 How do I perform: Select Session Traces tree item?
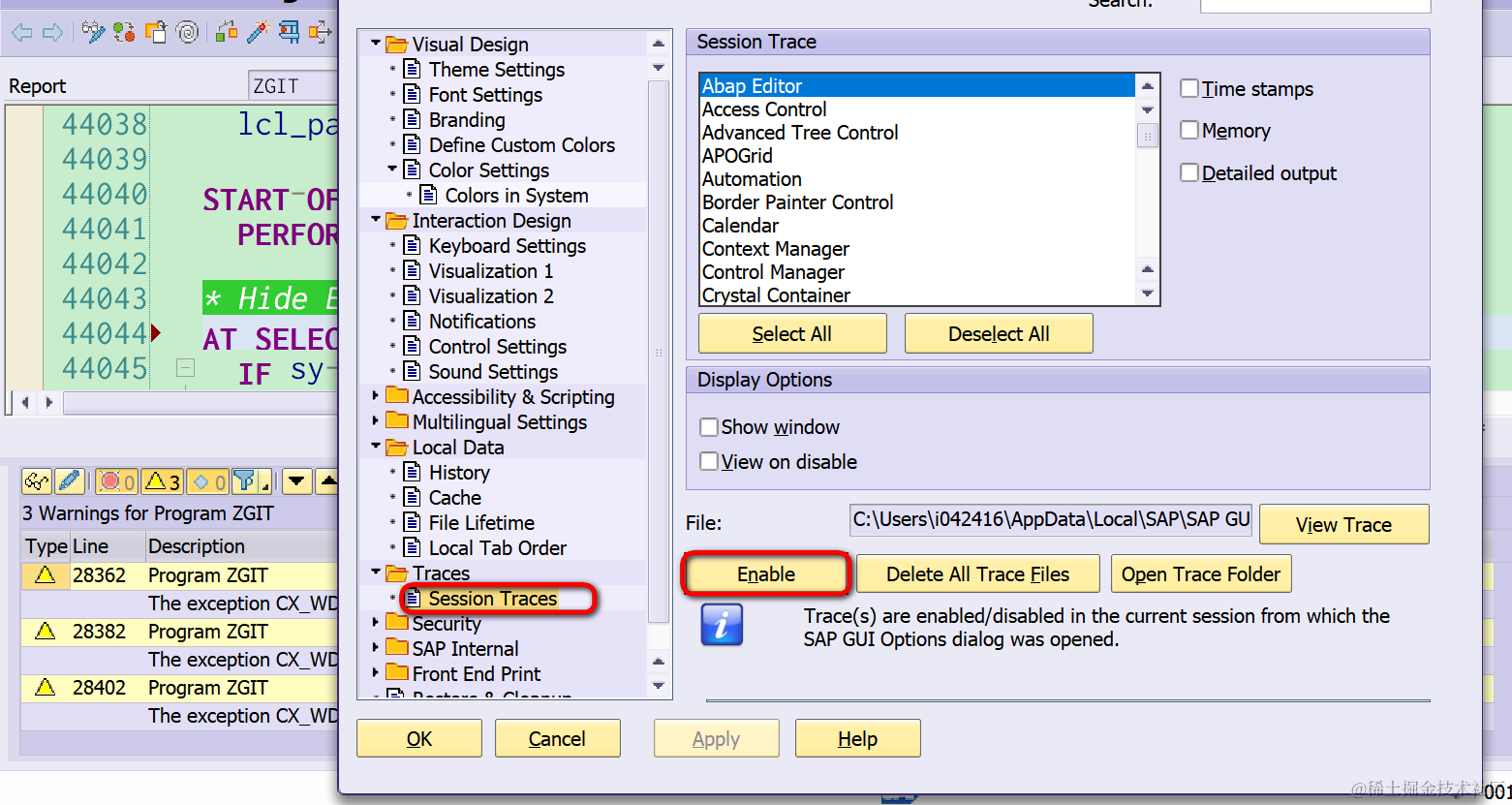(x=493, y=599)
